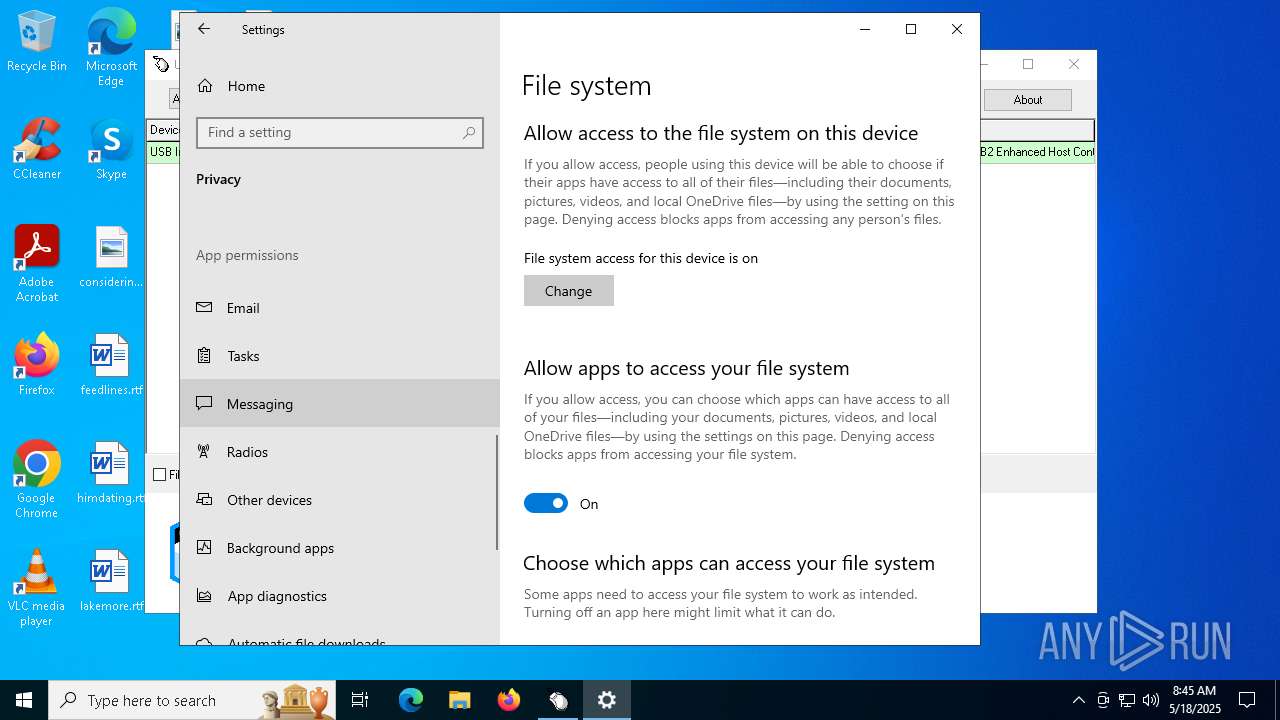Click the Settings sidebar scrollbar
This screenshot has width=1280, height=720.
497,492
